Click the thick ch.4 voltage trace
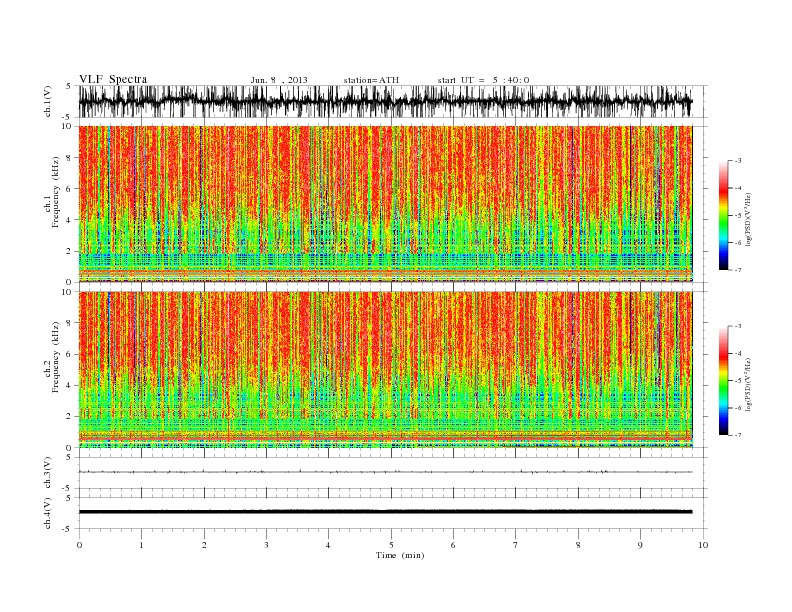The image size is (792, 612). coord(385,512)
